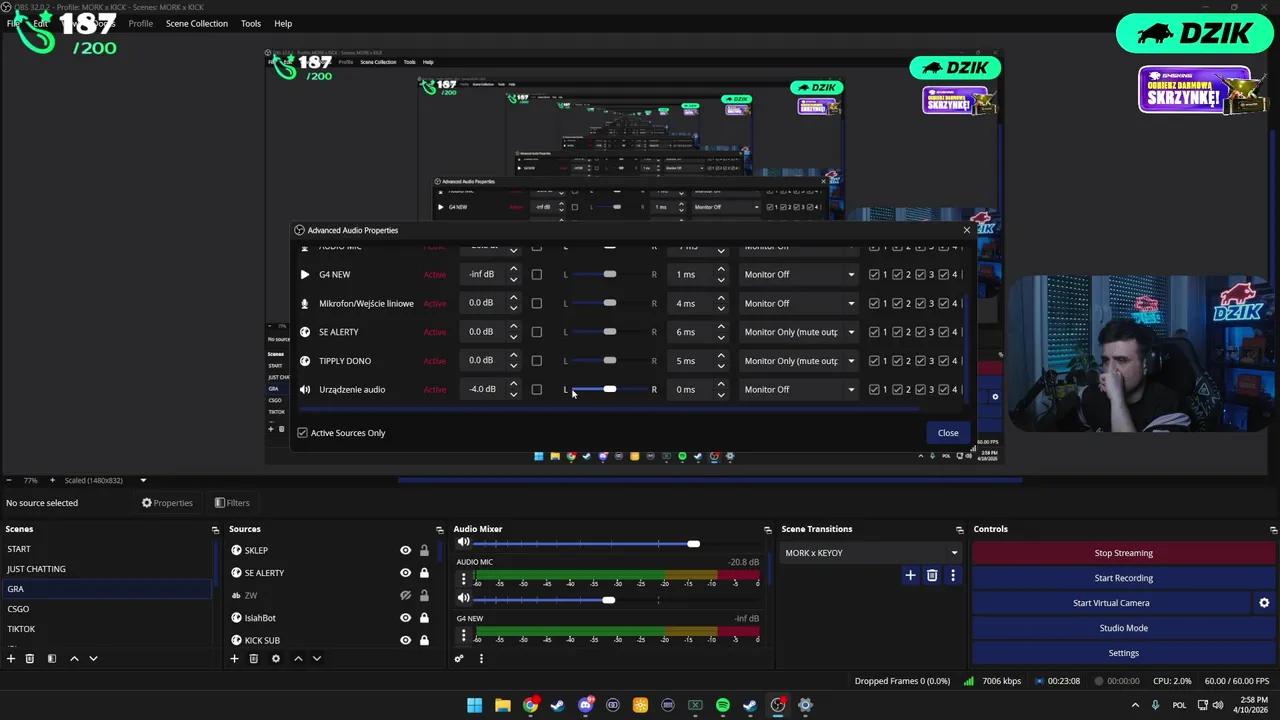This screenshot has height=720, width=1280.
Task: Click Start Recording button
Action: click(1123, 578)
